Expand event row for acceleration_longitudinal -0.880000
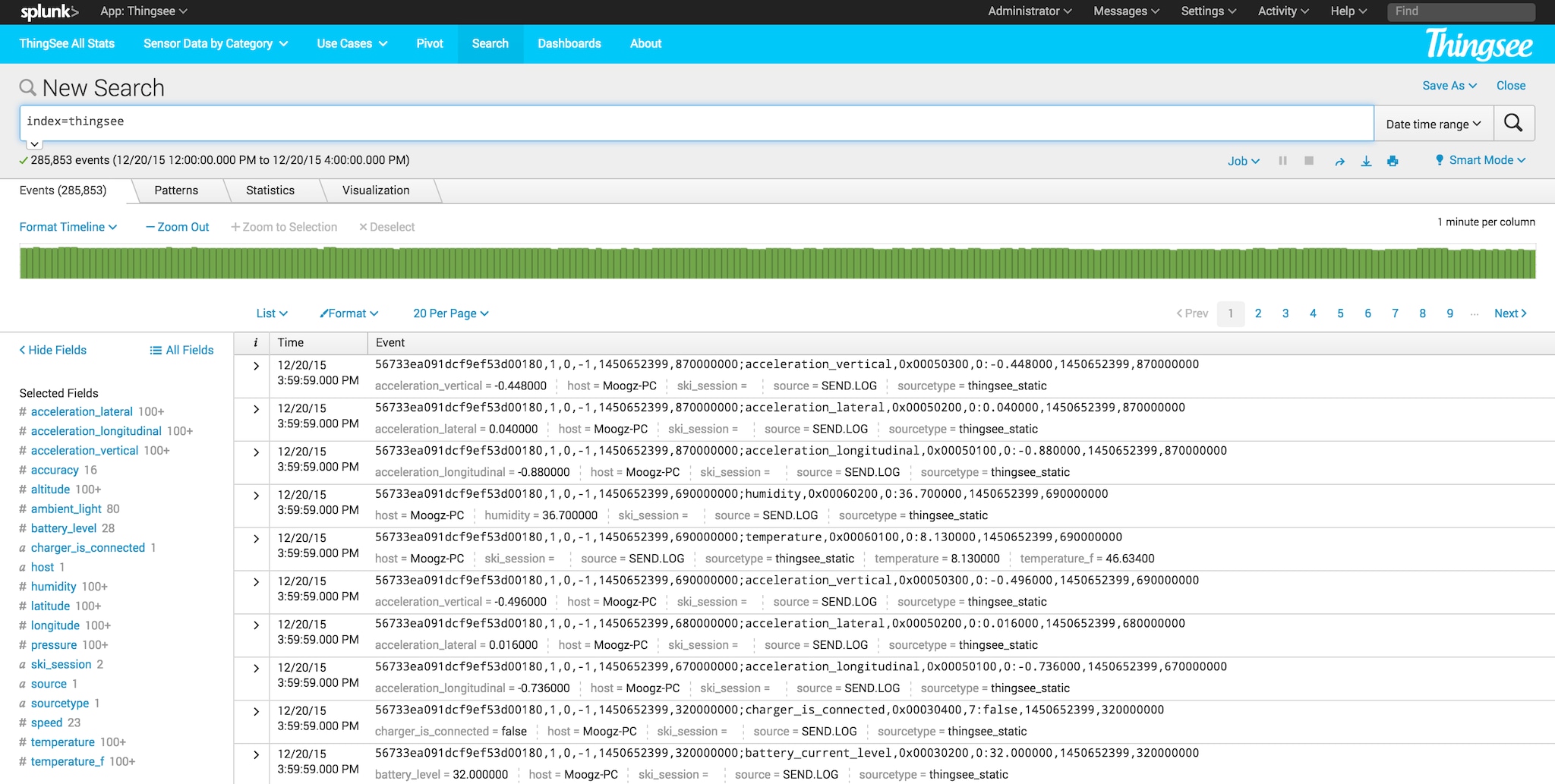Image resolution: width=1555 pixels, height=784 pixels. [x=256, y=452]
